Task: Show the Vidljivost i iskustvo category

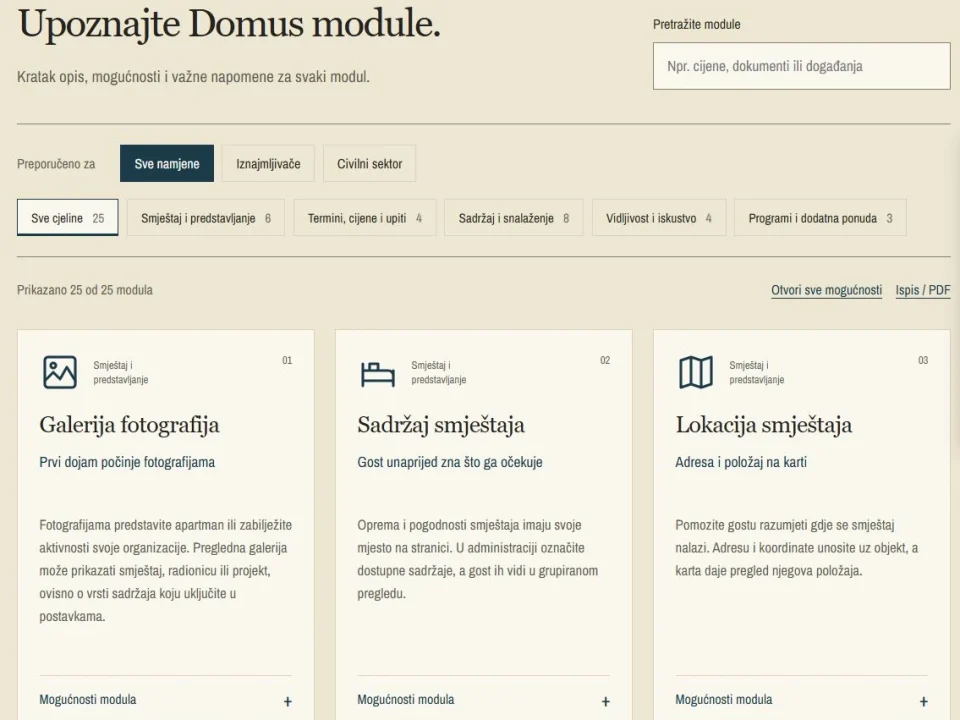Action: (659, 218)
